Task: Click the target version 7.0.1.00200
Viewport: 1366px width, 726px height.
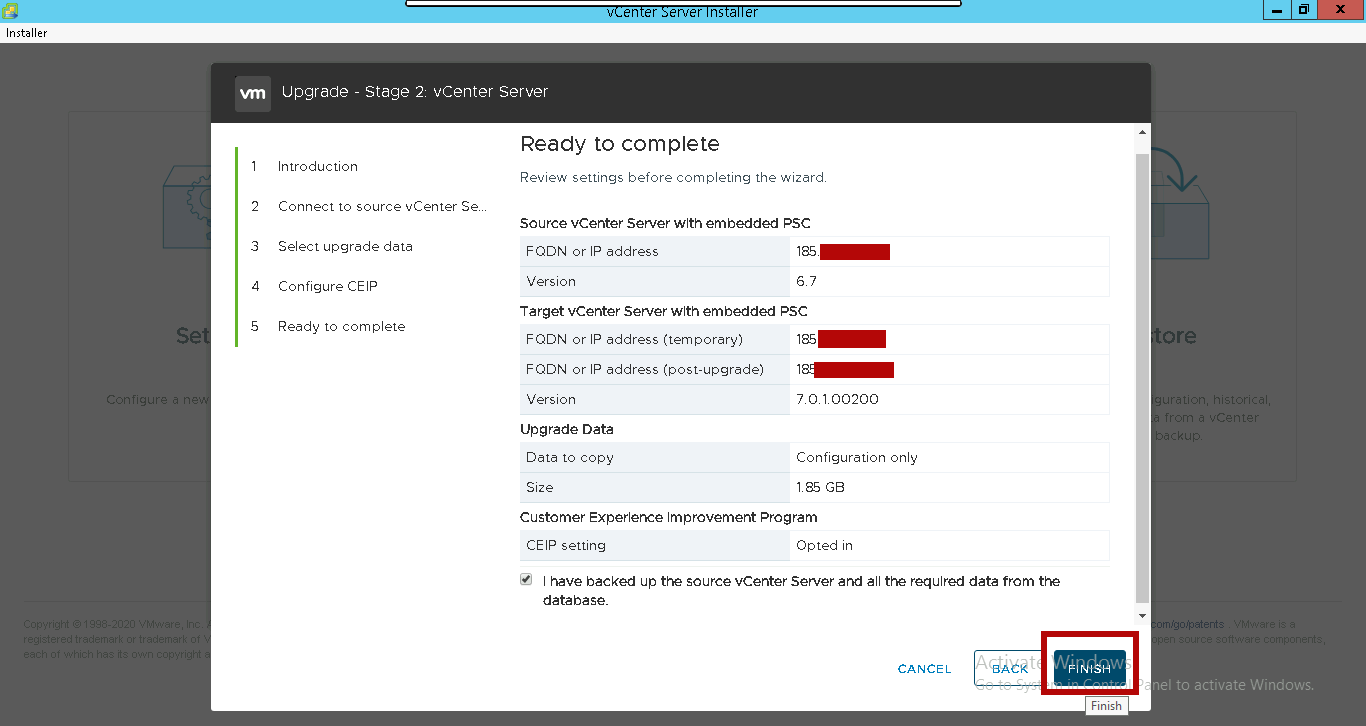Action: point(837,399)
